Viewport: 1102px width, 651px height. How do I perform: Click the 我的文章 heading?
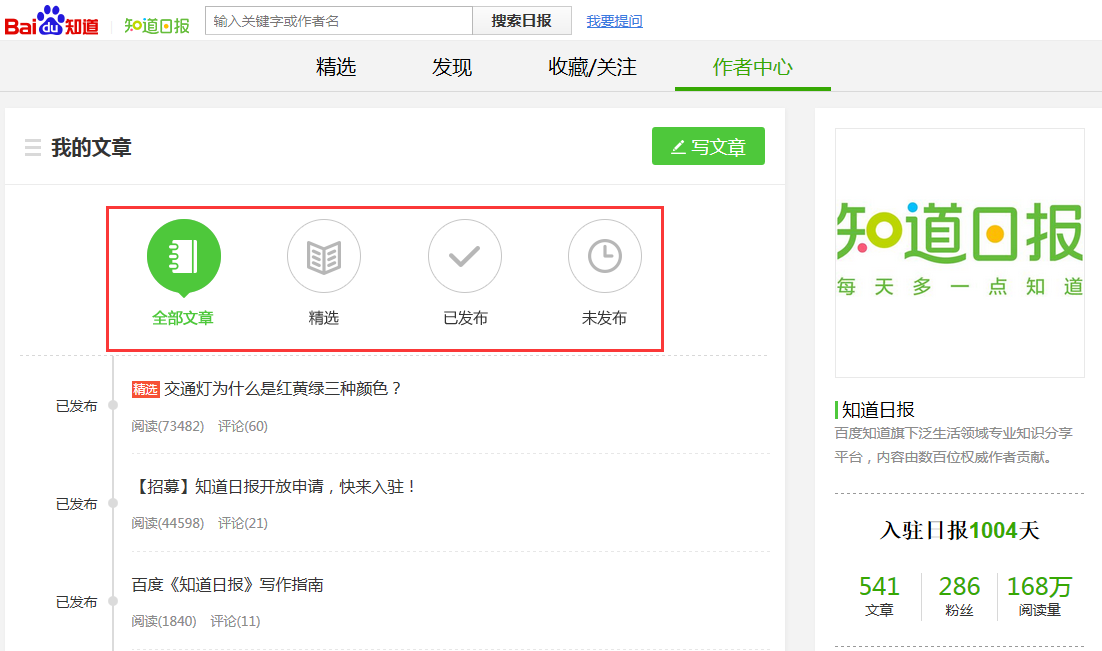click(91, 148)
